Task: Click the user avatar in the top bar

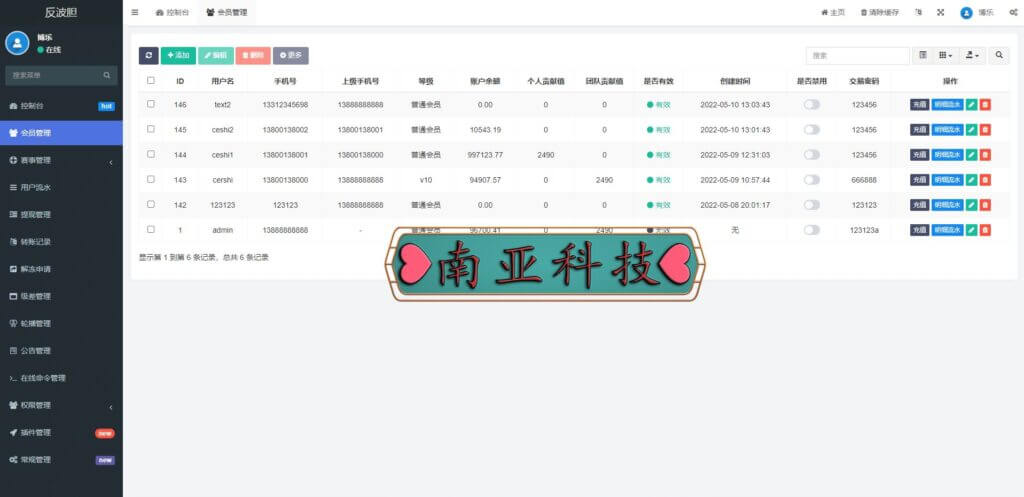Action: (966, 13)
